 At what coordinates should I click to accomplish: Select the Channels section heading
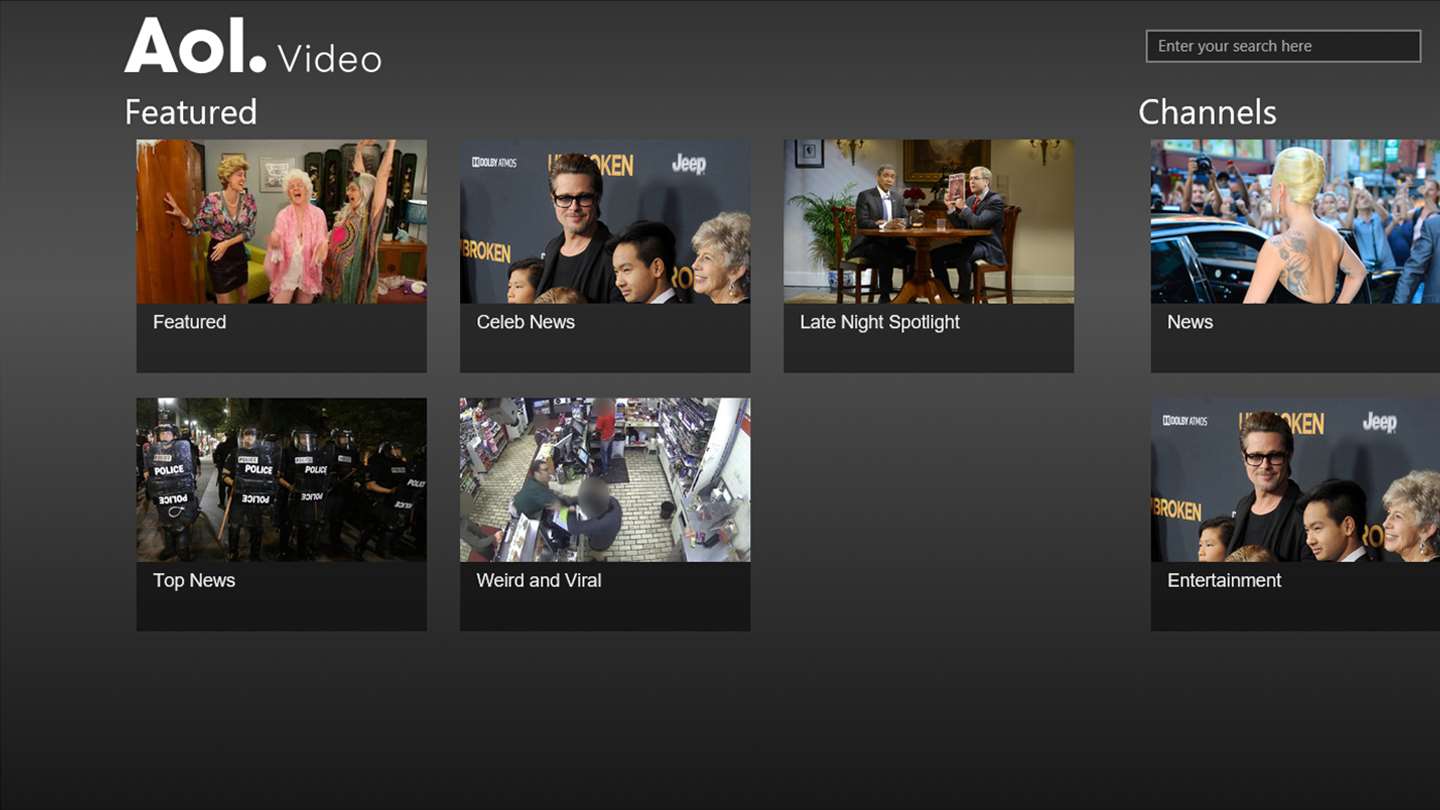coord(1207,111)
